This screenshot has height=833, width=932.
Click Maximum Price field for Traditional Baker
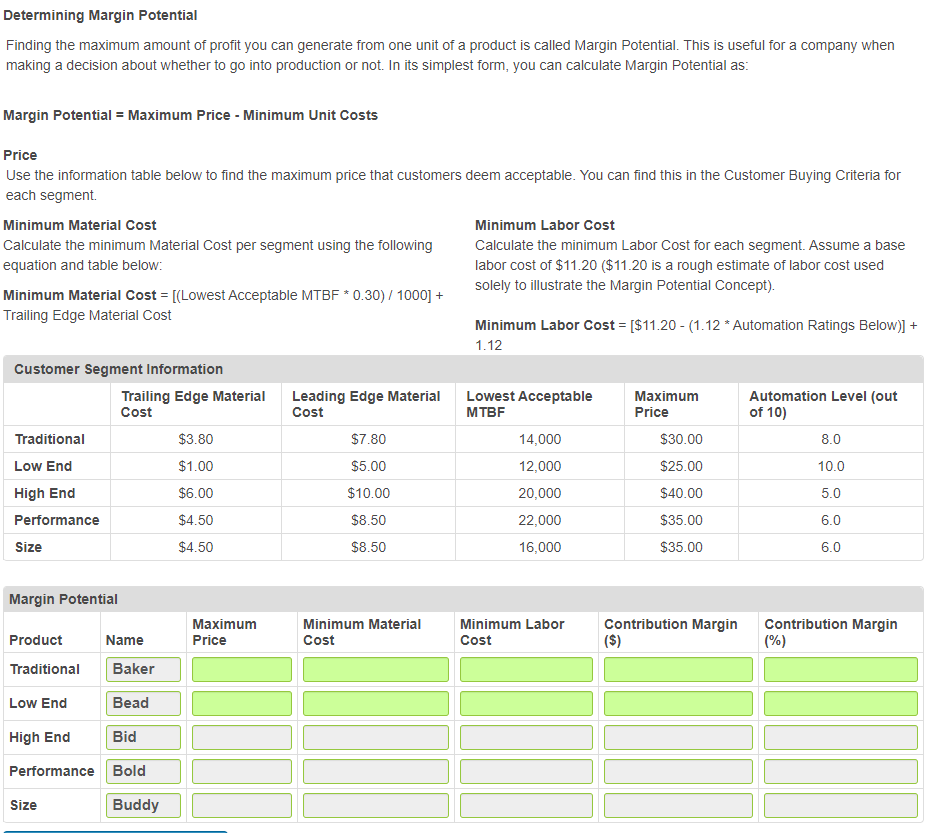242,669
